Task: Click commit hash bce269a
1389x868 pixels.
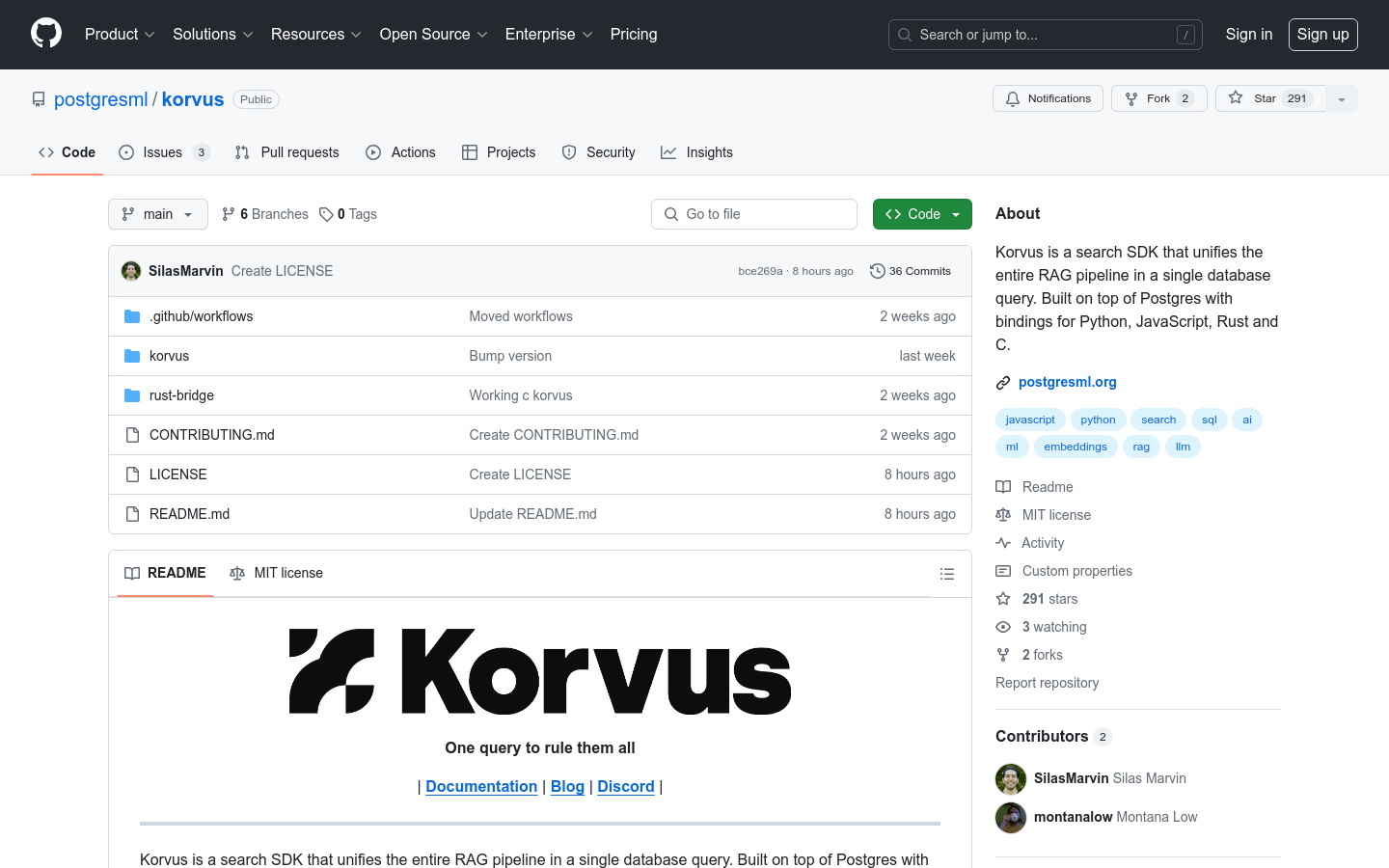Action: 760,271
